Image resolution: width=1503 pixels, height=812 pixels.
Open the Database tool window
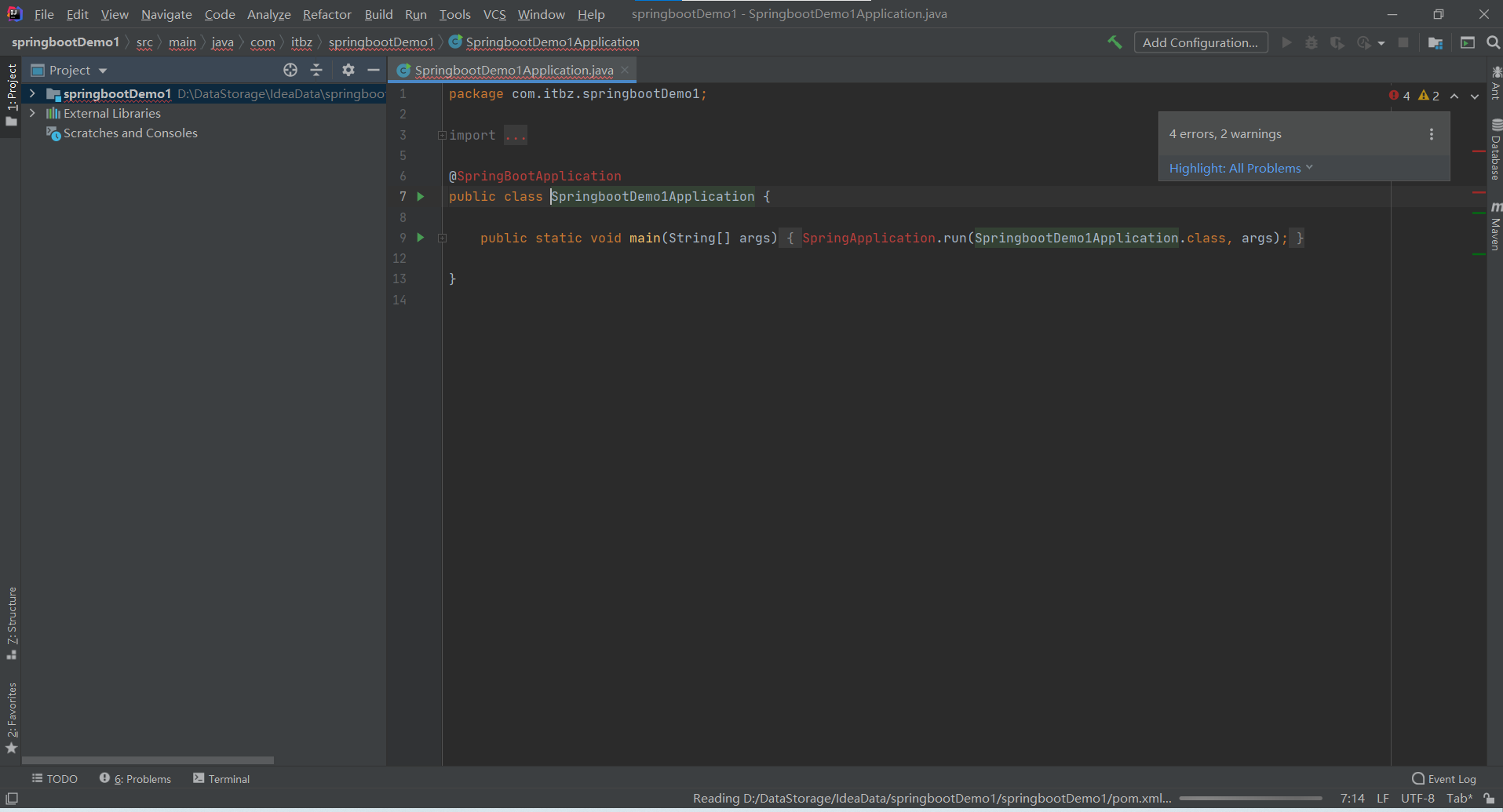click(x=1496, y=150)
